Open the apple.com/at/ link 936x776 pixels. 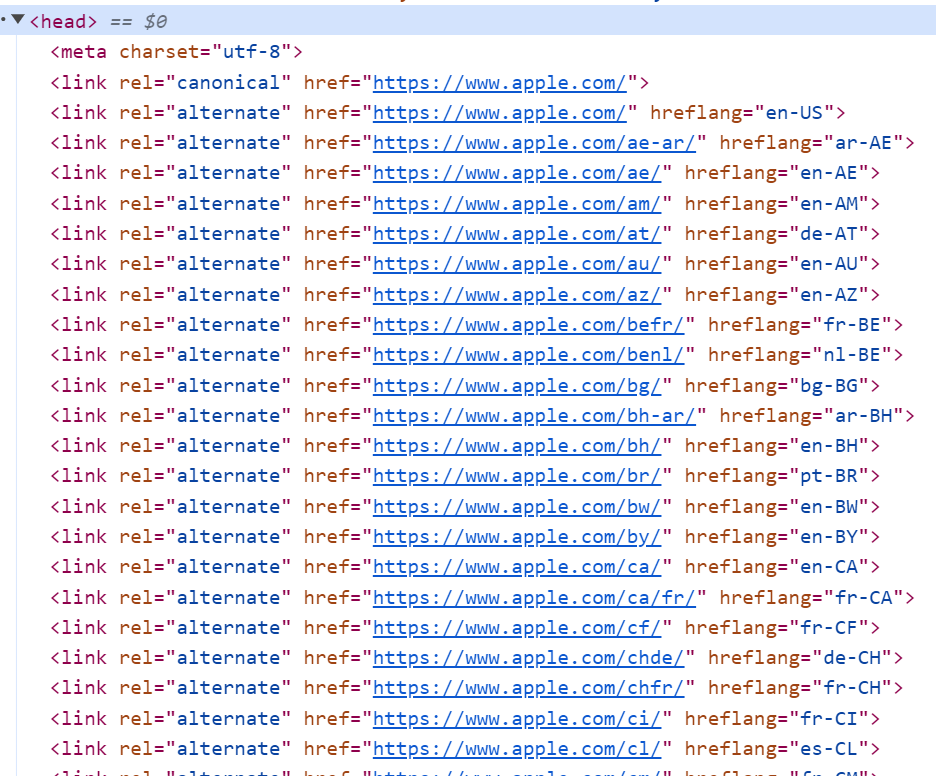pos(517,233)
